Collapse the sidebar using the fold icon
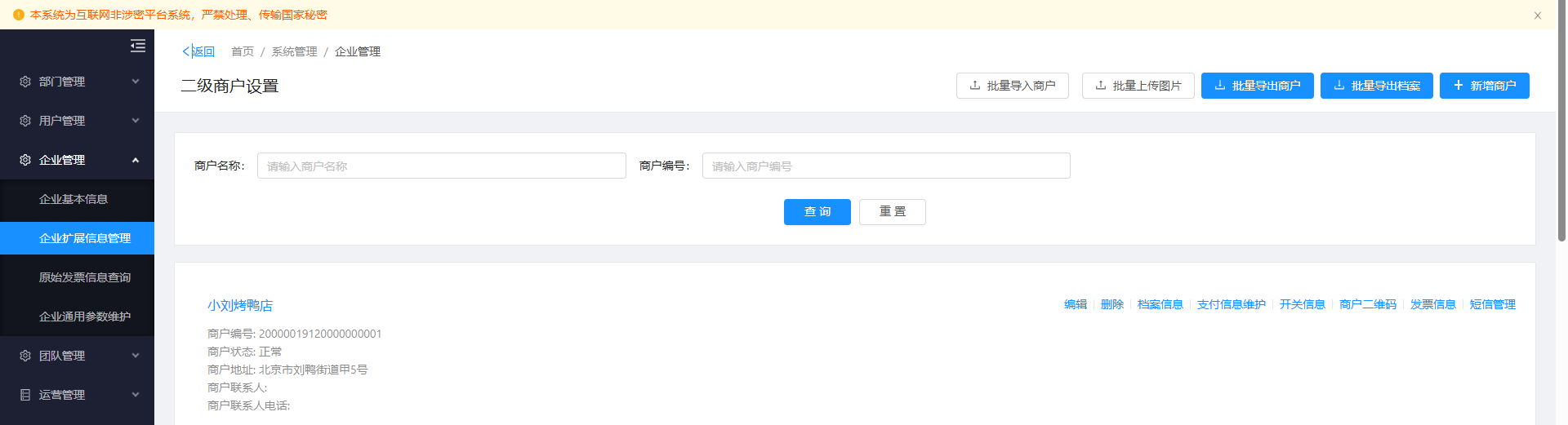 click(138, 46)
